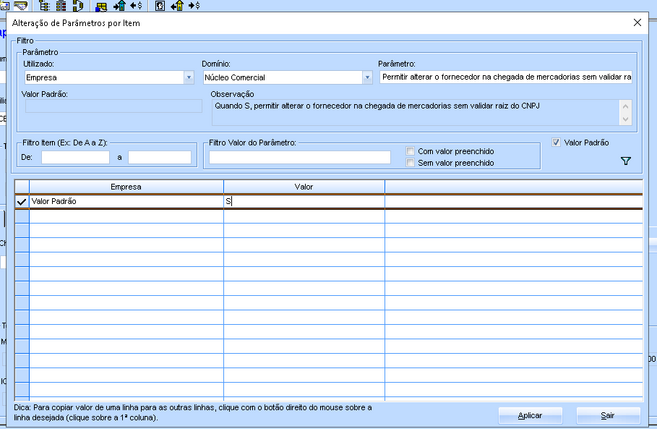Click the Empresa column header
Image resolution: width=657 pixels, height=429 pixels.
(x=125, y=186)
